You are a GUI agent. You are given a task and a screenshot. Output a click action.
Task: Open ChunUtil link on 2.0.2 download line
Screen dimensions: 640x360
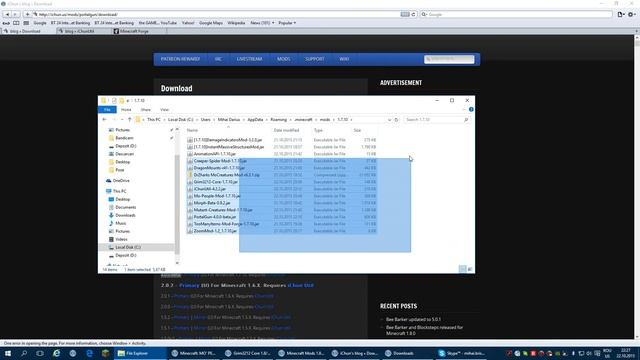coord(300,285)
